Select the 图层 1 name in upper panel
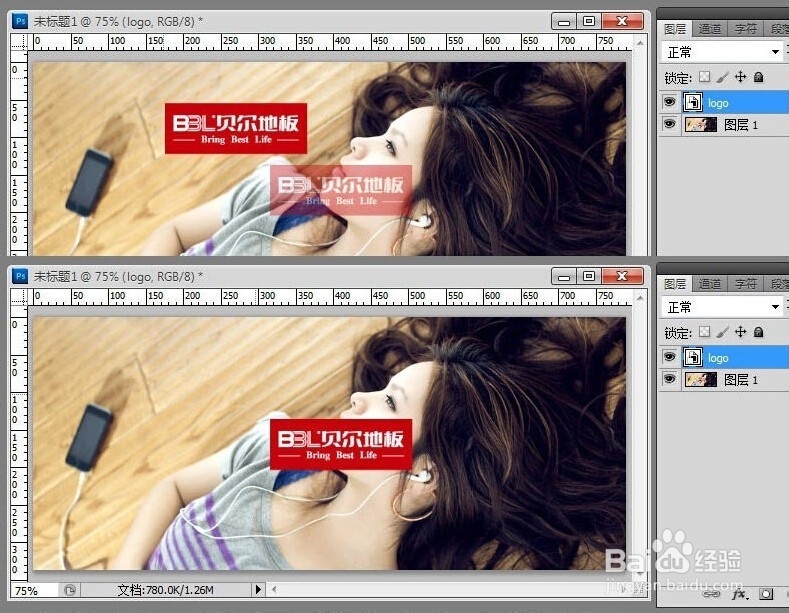 coord(741,125)
